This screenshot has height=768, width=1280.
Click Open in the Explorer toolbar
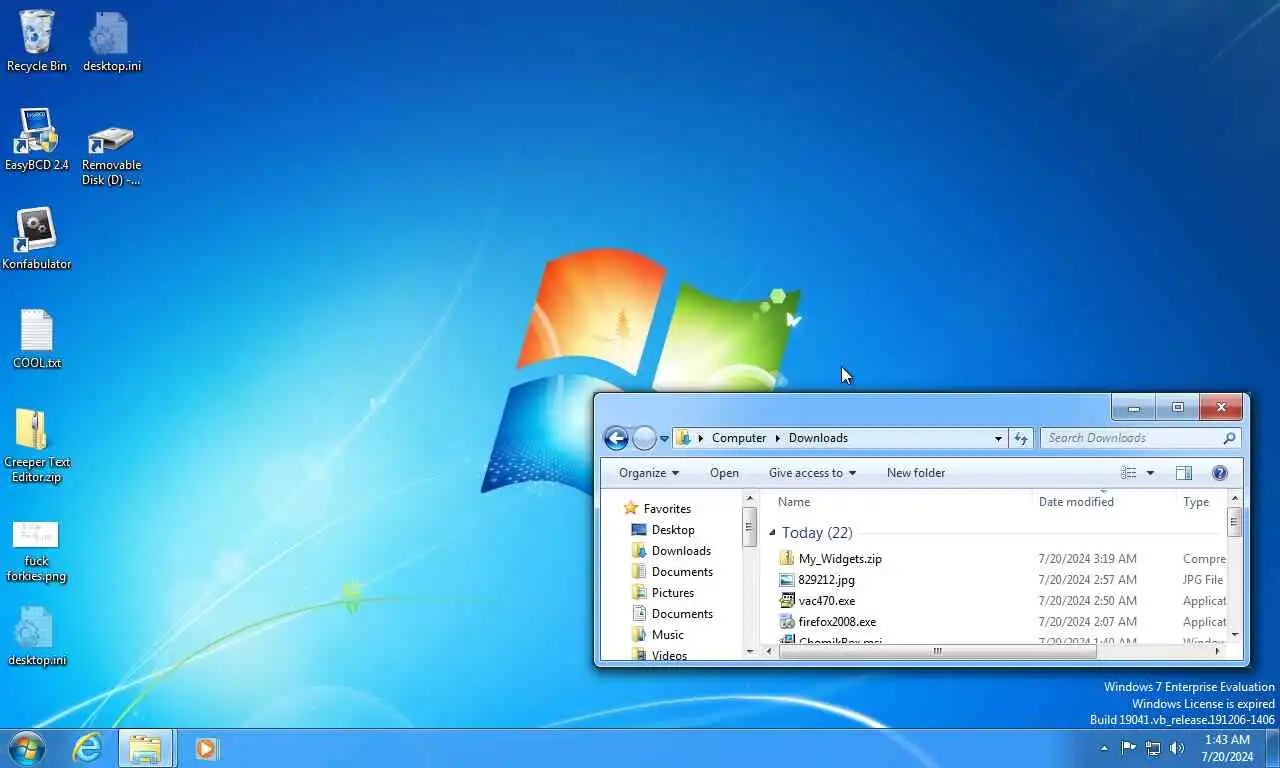click(x=724, y=473)
